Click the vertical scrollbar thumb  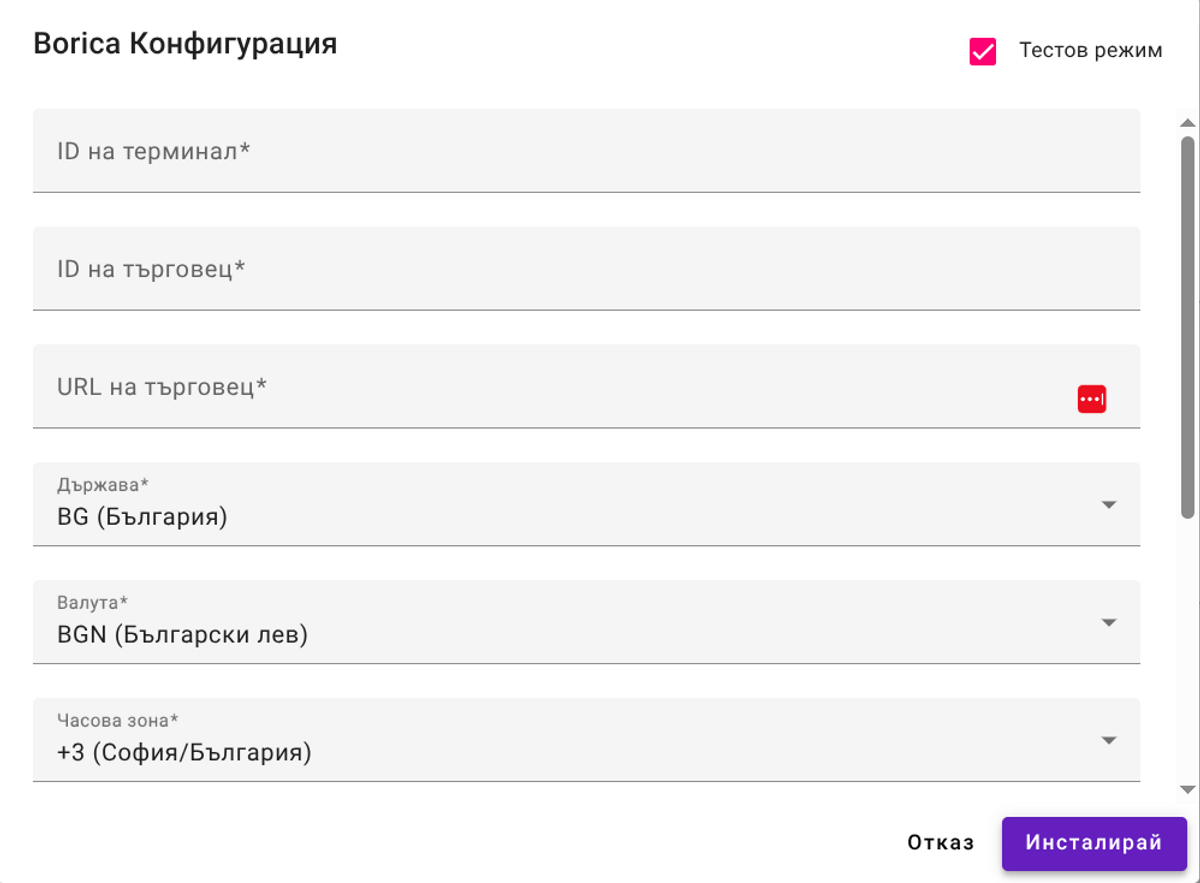1188,327
